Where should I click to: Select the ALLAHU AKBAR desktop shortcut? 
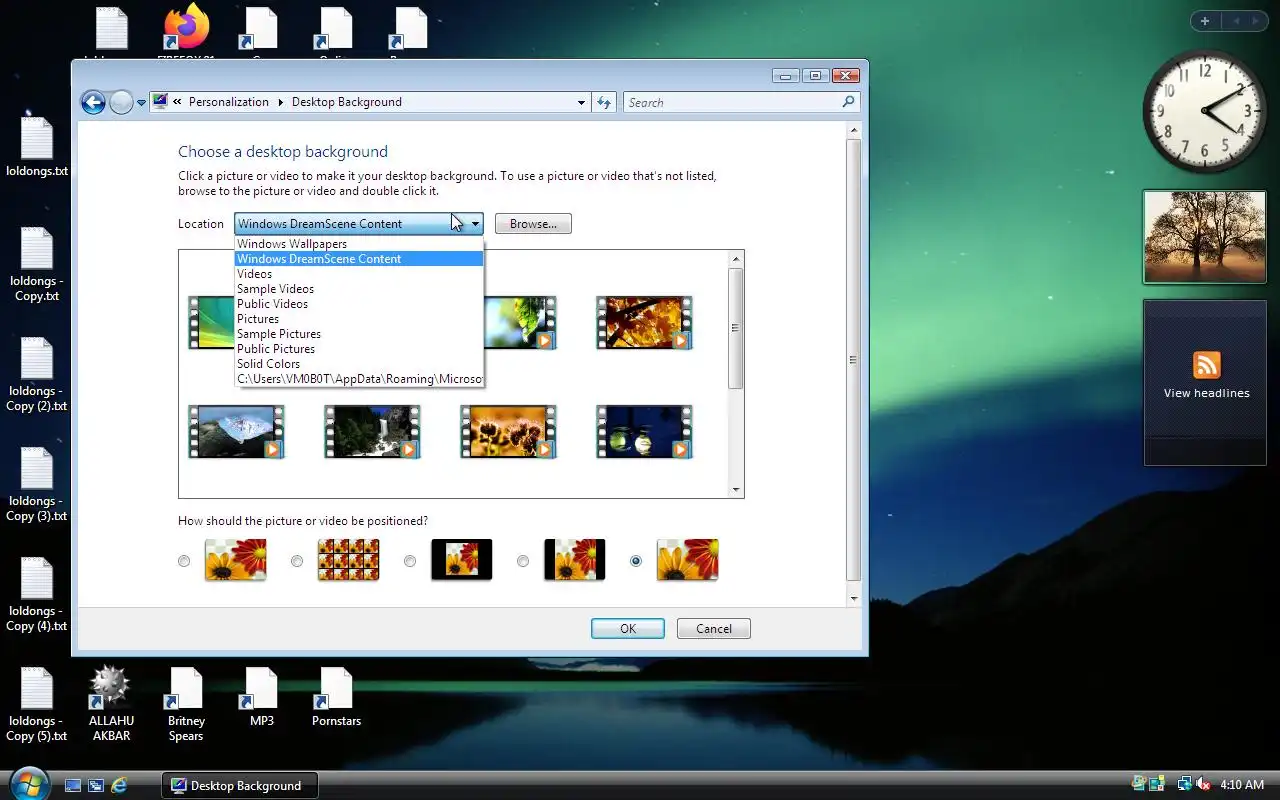[x=111, y=704]
